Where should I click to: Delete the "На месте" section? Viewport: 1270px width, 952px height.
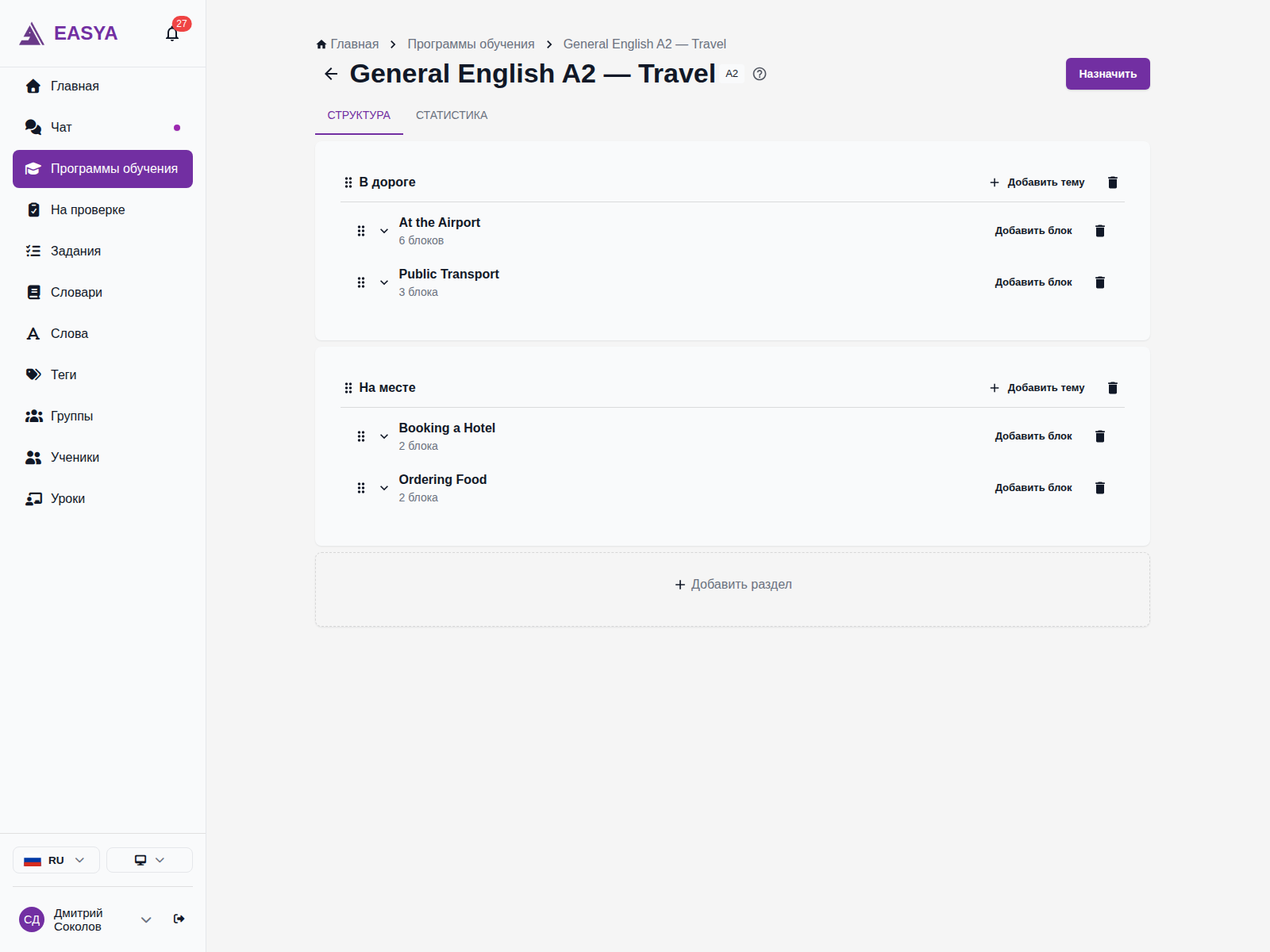coord(1113,388)
